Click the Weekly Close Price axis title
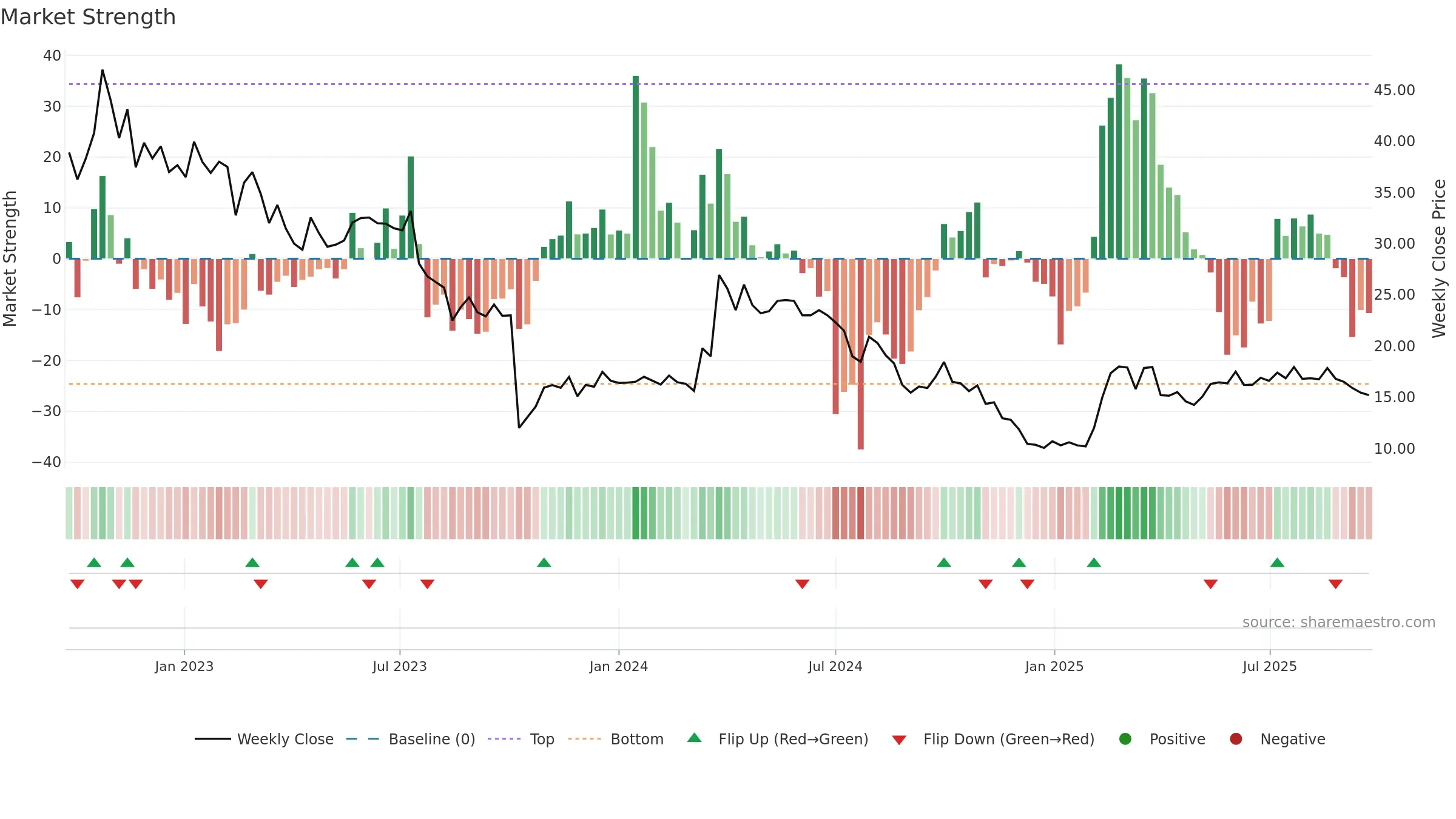The height and width of the screenshot is (819, 1456). [1439, 258]
